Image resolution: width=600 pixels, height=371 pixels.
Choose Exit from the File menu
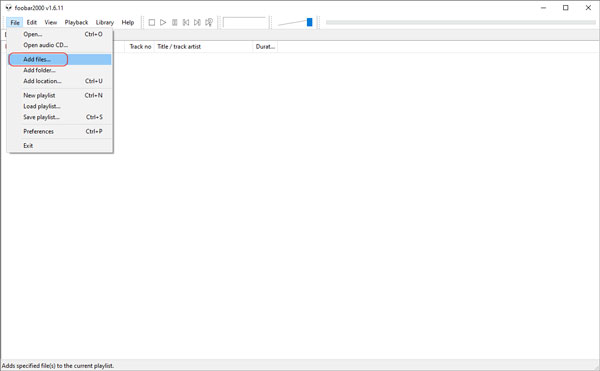(x=60, y=146)
